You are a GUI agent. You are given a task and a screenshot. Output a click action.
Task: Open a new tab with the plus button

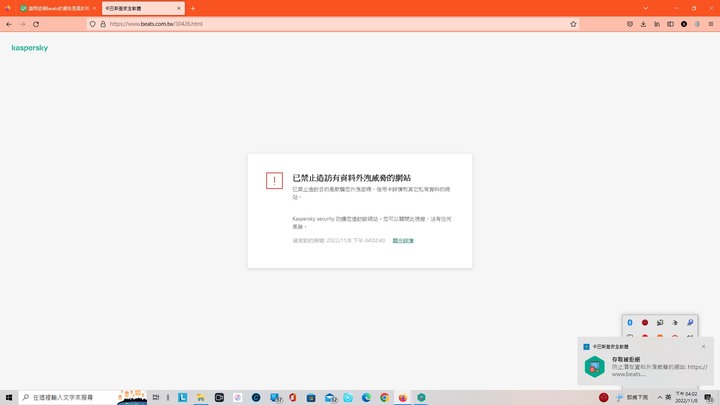point(193,8)
